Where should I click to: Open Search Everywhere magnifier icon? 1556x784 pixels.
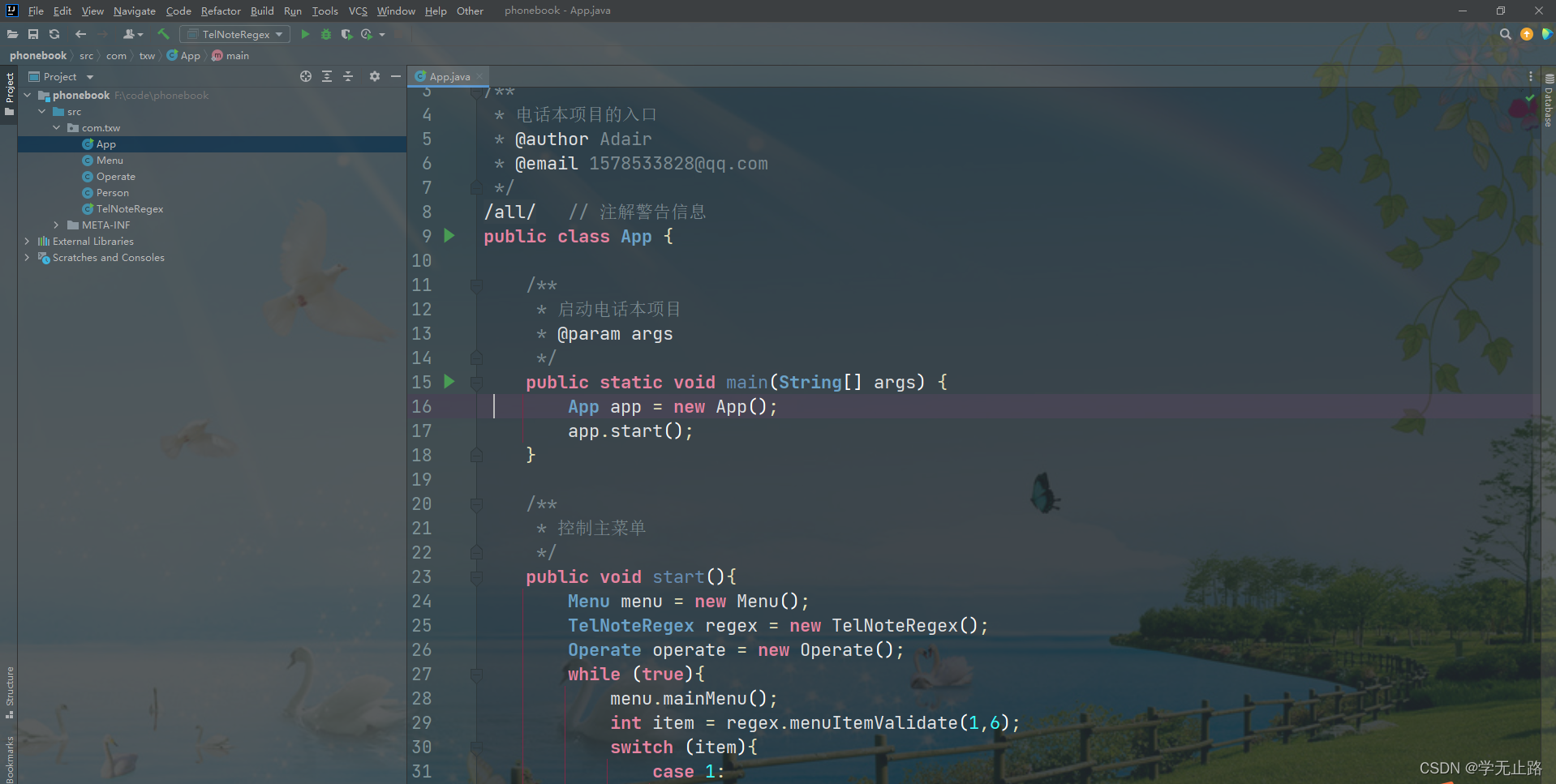1506,34
